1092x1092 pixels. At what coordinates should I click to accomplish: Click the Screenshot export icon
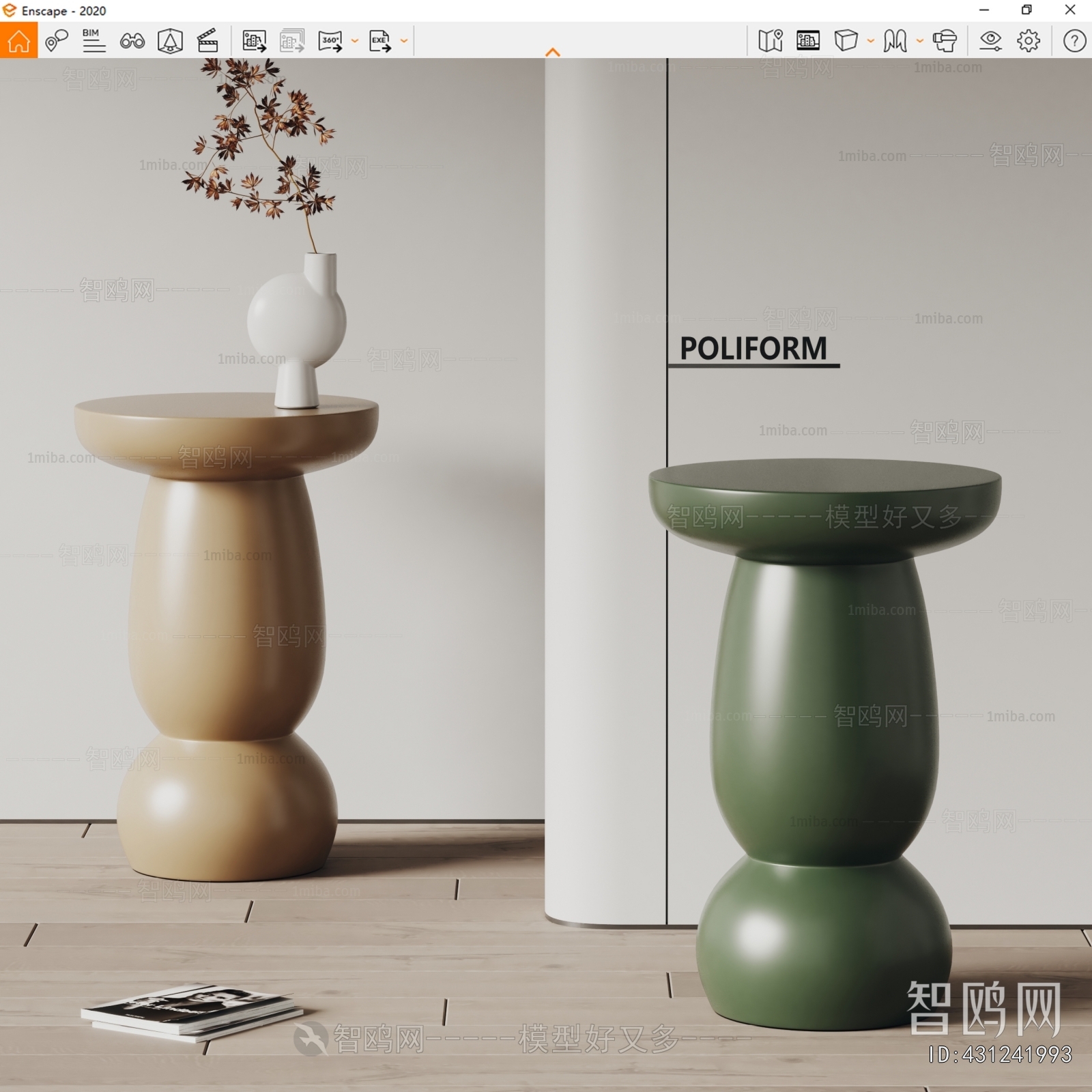point(255,41)
